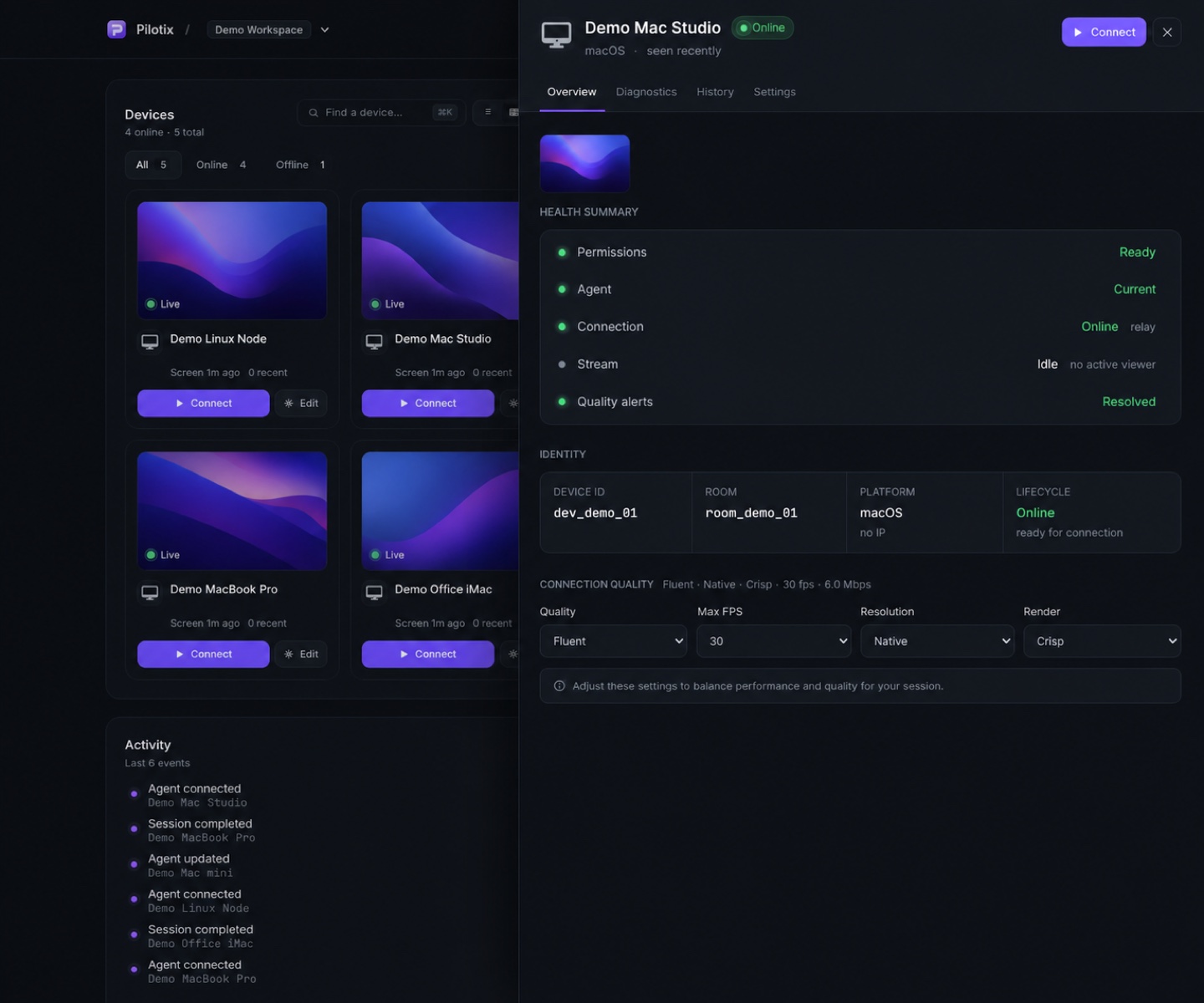The height and width of the screenshot is (1003, 1204).
Task: Select the room_demo_01 room value
Action: [751, 513]
